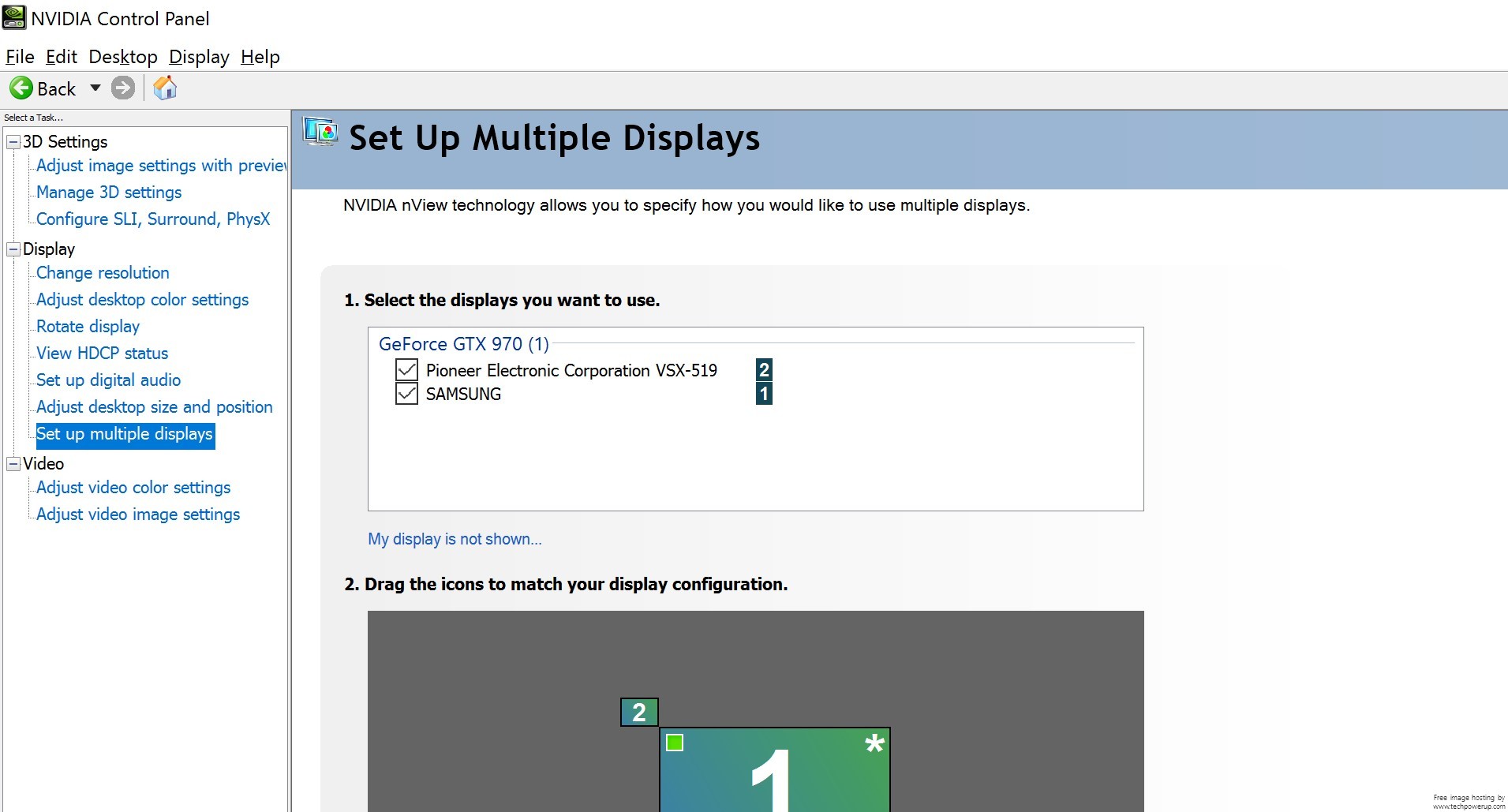Open Adjust video color settings
This screenshot has height=812, width=1508.
[x=133, y=488]
